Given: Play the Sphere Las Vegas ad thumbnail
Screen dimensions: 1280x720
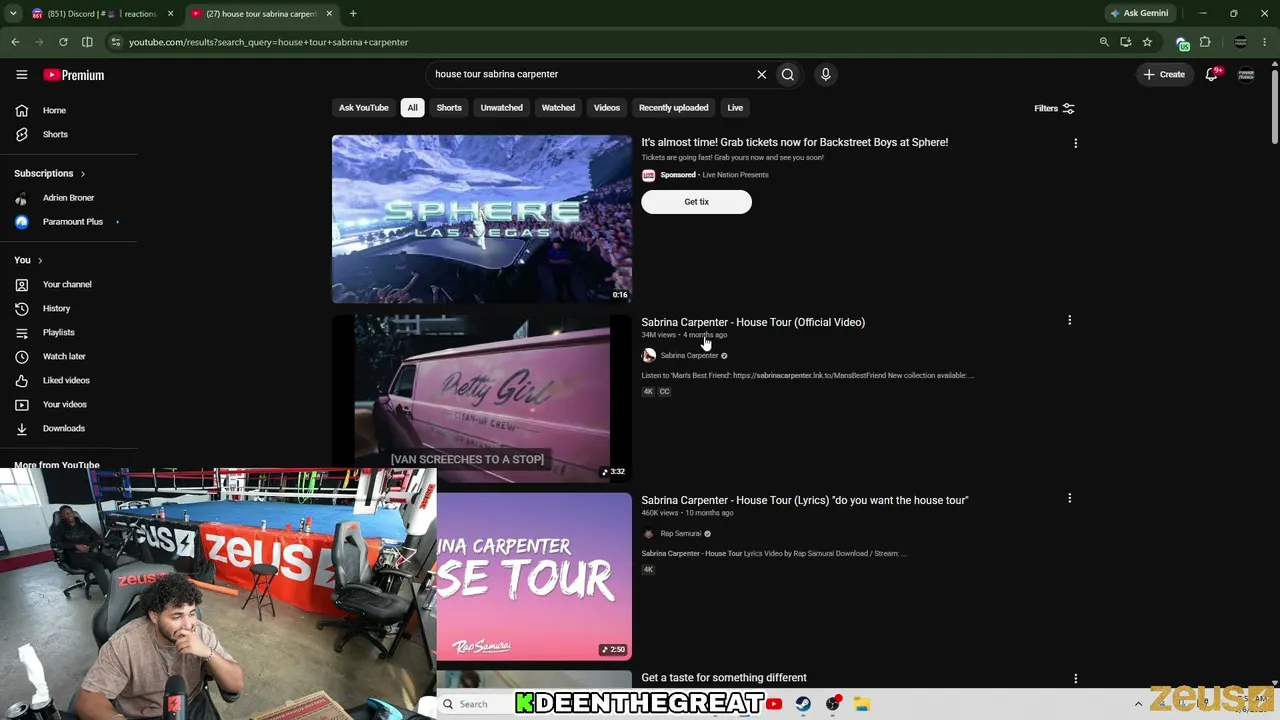Looking at the screenshot, I should pos(482,219).
